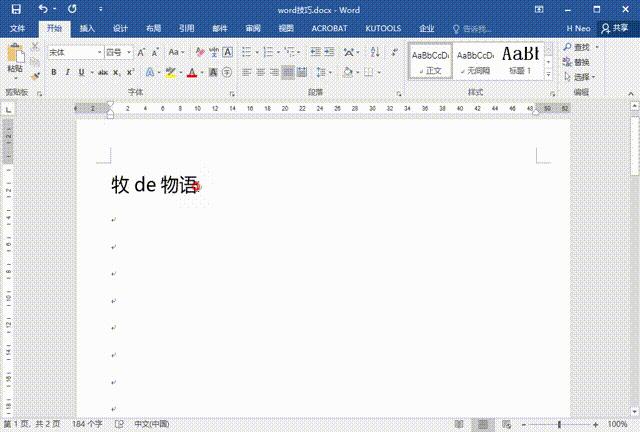This screenshot has height=432, width=640.
Task: Select the Format Painter brush
Action: pos(35,76)
